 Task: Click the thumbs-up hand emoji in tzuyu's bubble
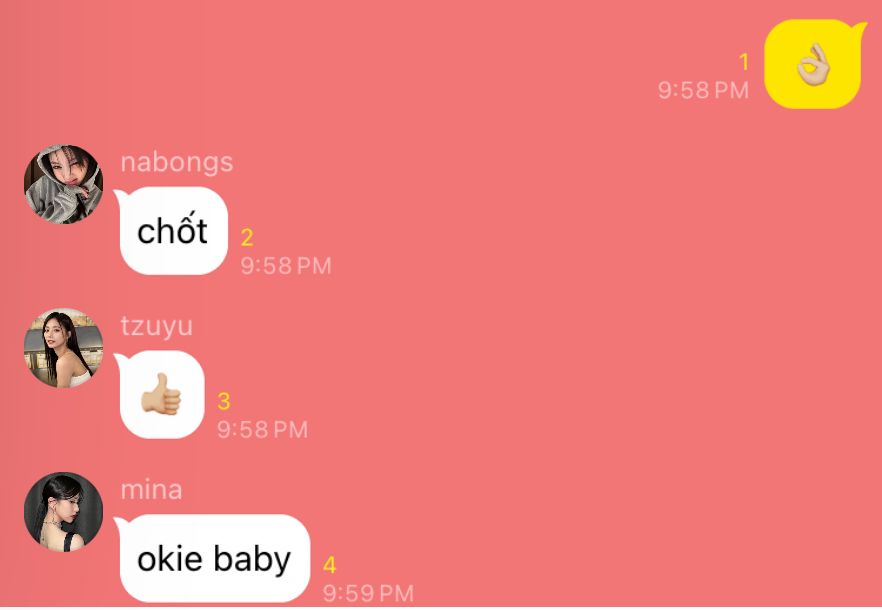(x=161, y=394)
